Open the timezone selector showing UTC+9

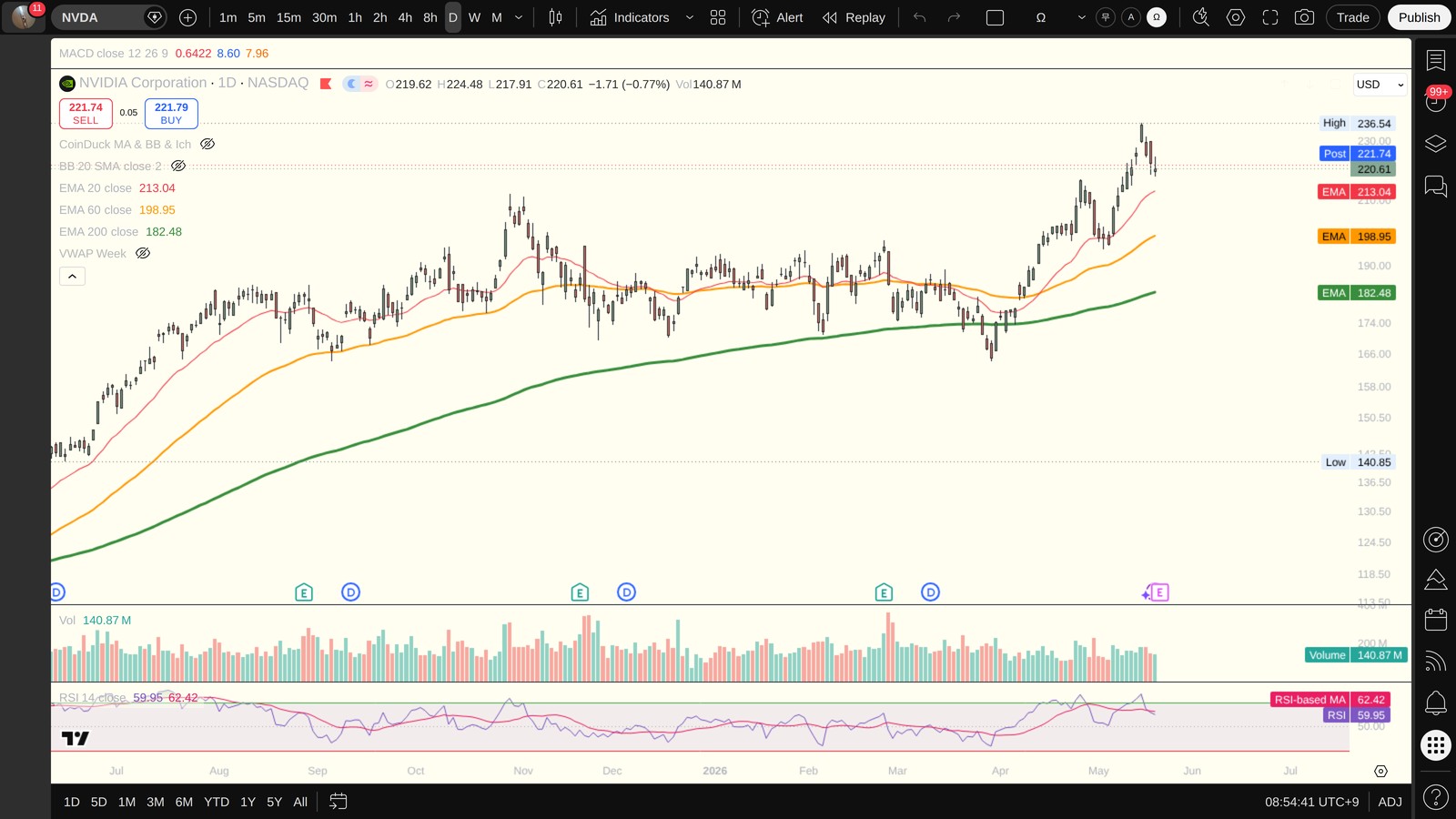coord(1311,802)
